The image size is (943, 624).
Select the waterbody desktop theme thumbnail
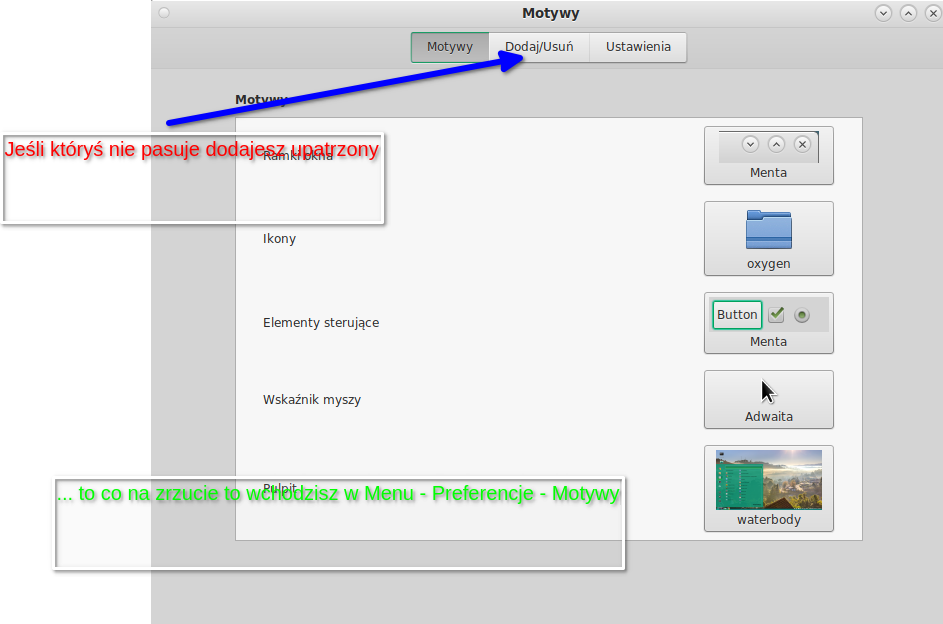point(769,488)
